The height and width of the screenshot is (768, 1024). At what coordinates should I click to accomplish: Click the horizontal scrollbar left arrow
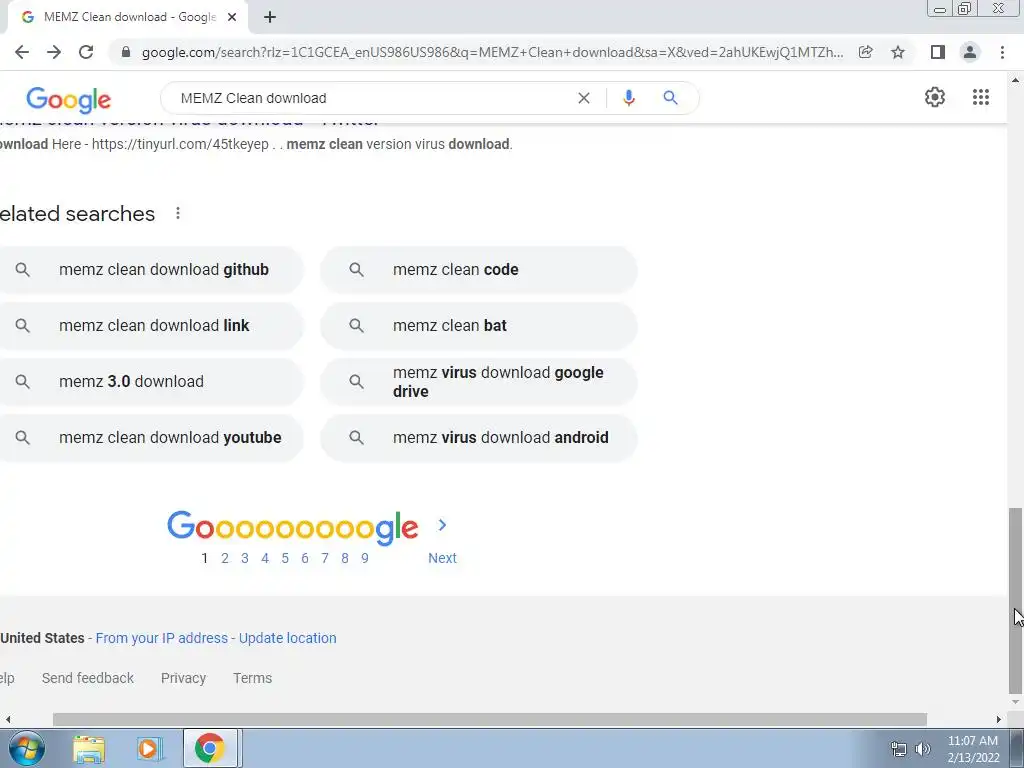(x=7, y=719)
